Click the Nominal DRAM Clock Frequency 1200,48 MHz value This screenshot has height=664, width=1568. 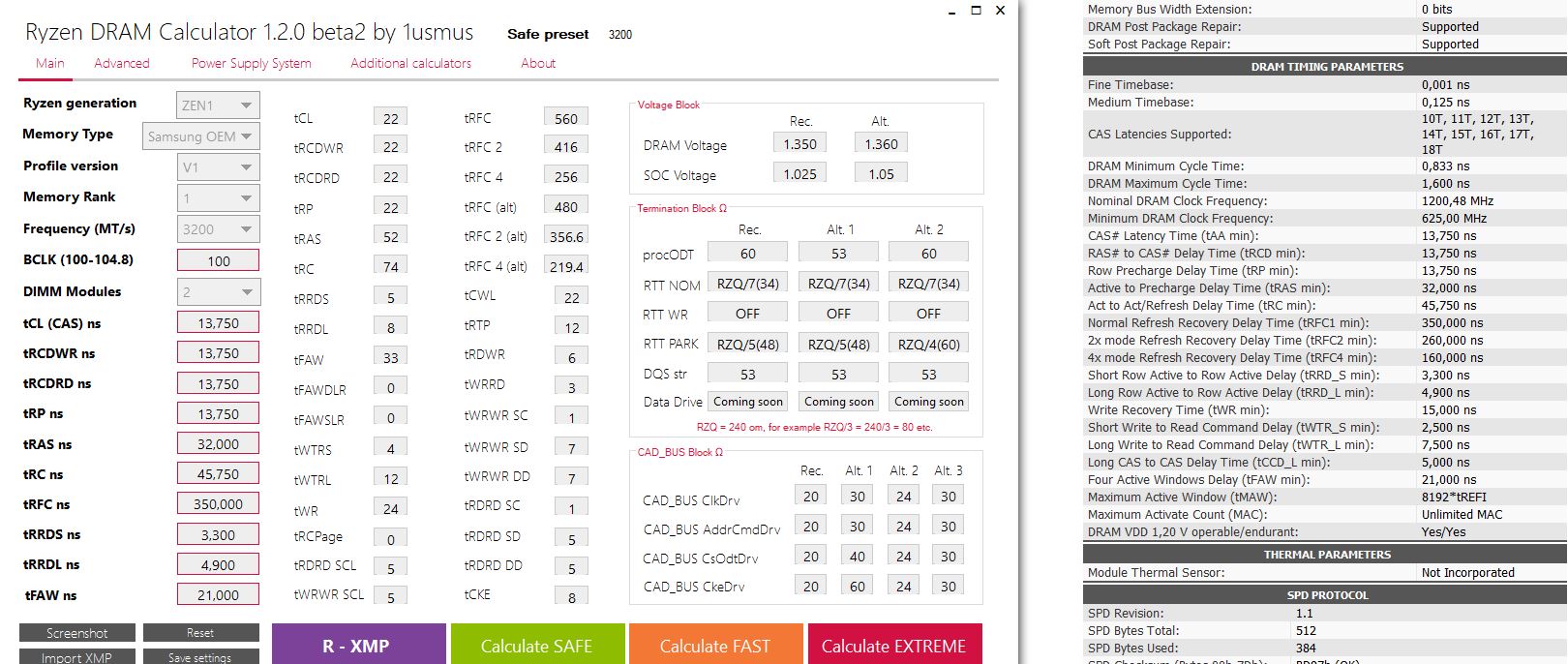click(1457, 201)
